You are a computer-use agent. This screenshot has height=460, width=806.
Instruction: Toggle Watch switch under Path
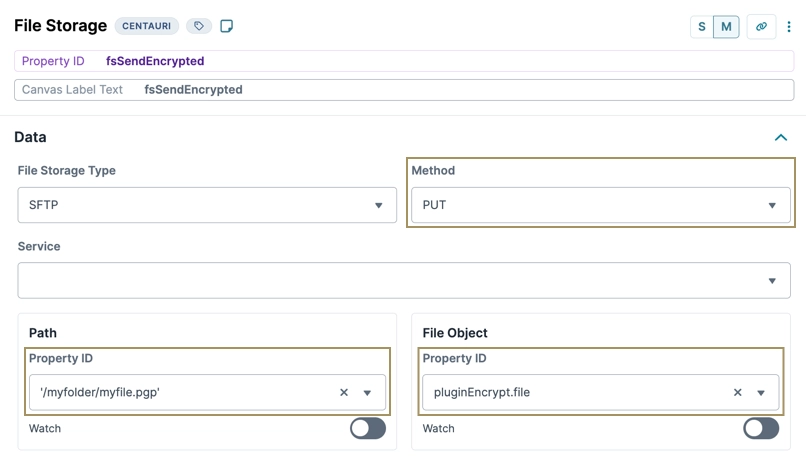368,428
